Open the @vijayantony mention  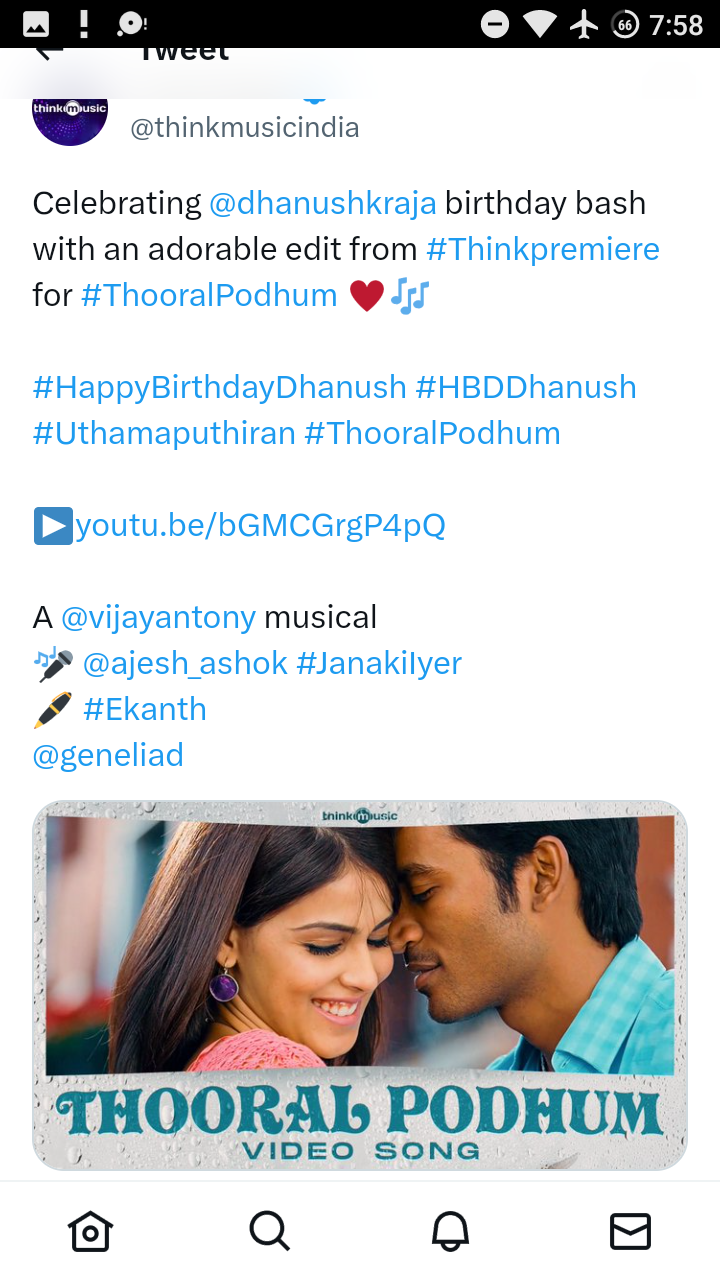pyautogui.click(x=159, y=617)
